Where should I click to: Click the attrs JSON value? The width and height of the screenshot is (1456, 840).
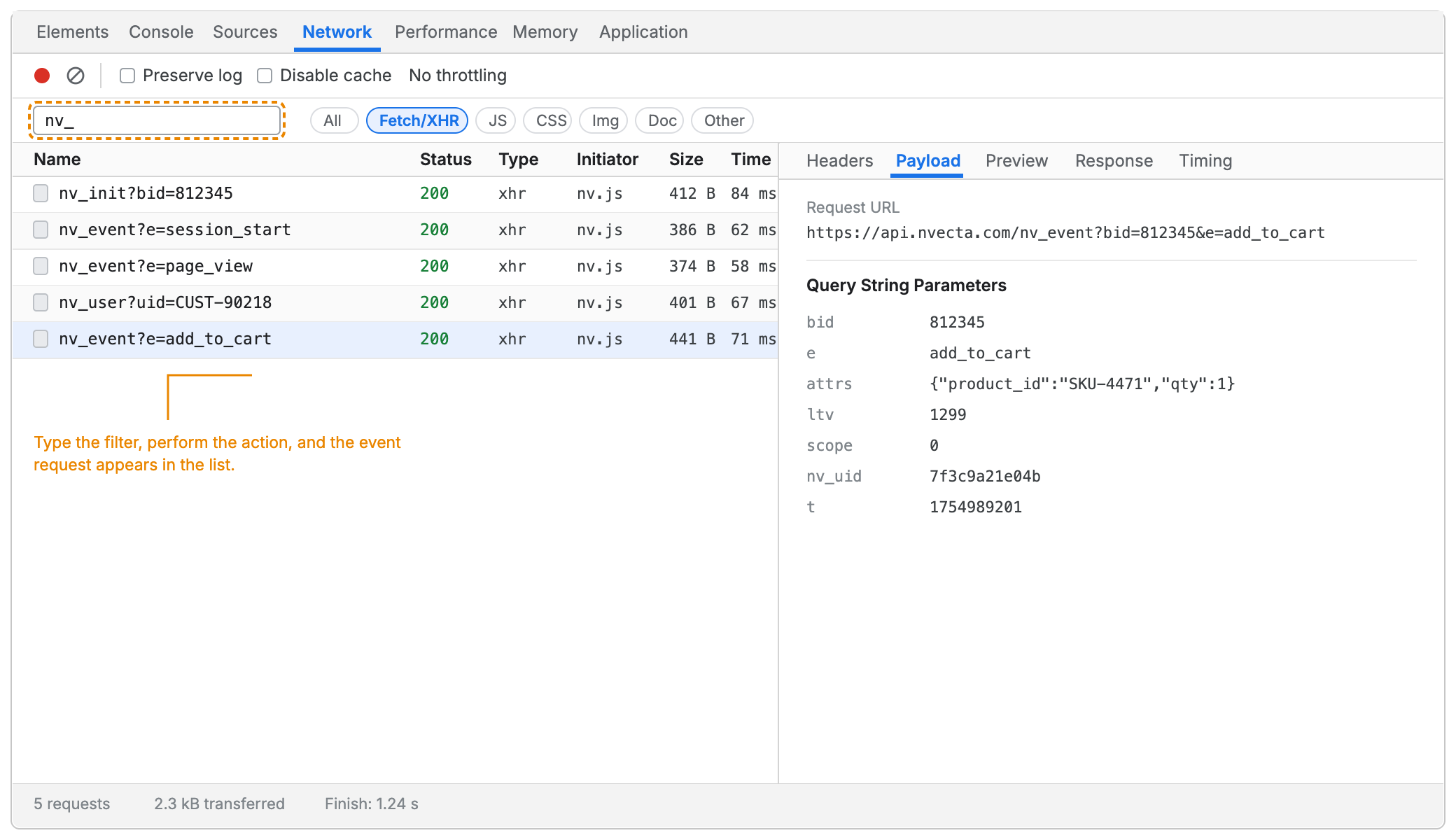coord(1082,384)
